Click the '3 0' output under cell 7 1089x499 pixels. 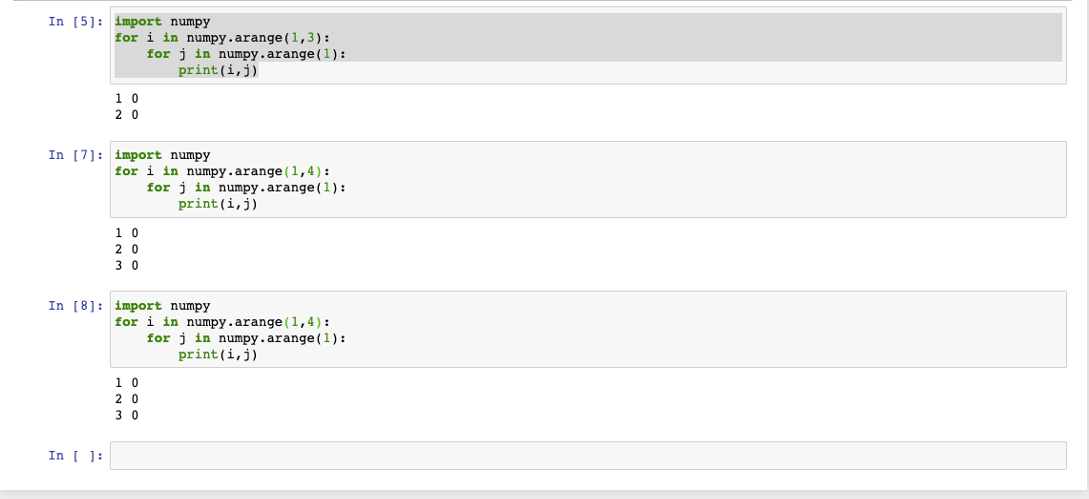coord(126,265)
